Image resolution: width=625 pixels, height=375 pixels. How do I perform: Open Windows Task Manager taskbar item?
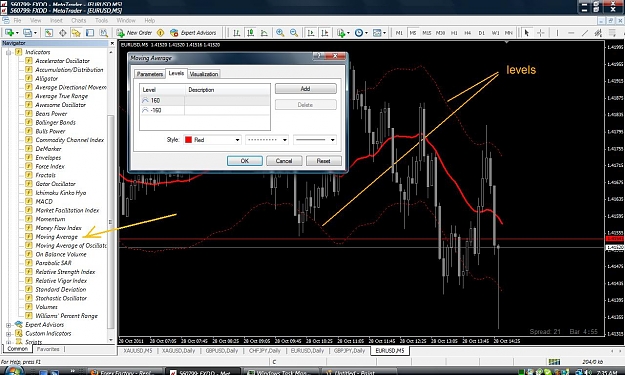click(x=281, y=372)
